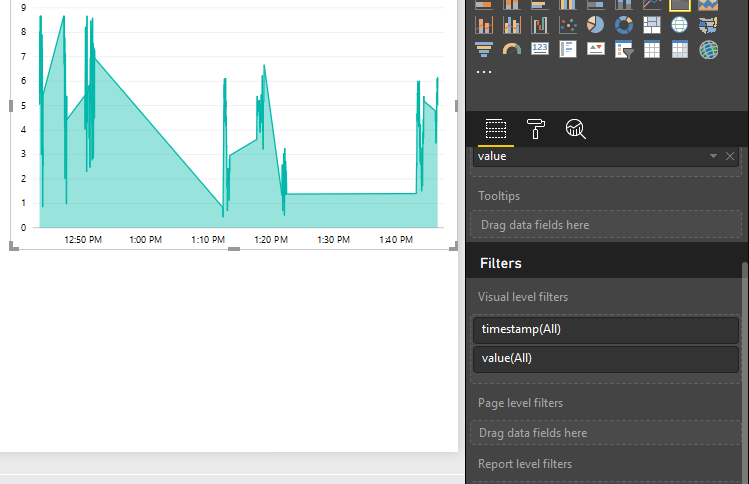This screenshot has height=484, width=749.
Task: Choose the KPI visual
Action: point(596,49)
